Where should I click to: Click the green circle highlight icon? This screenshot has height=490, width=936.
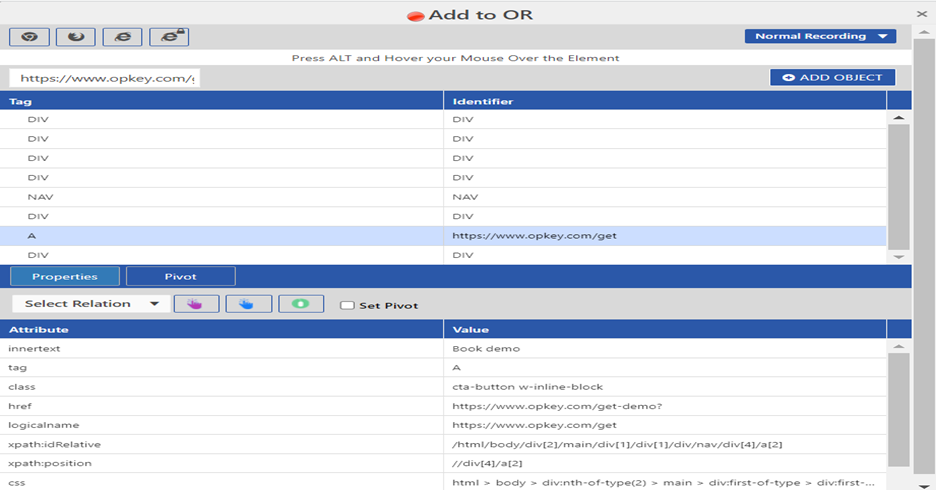[301, 304]
